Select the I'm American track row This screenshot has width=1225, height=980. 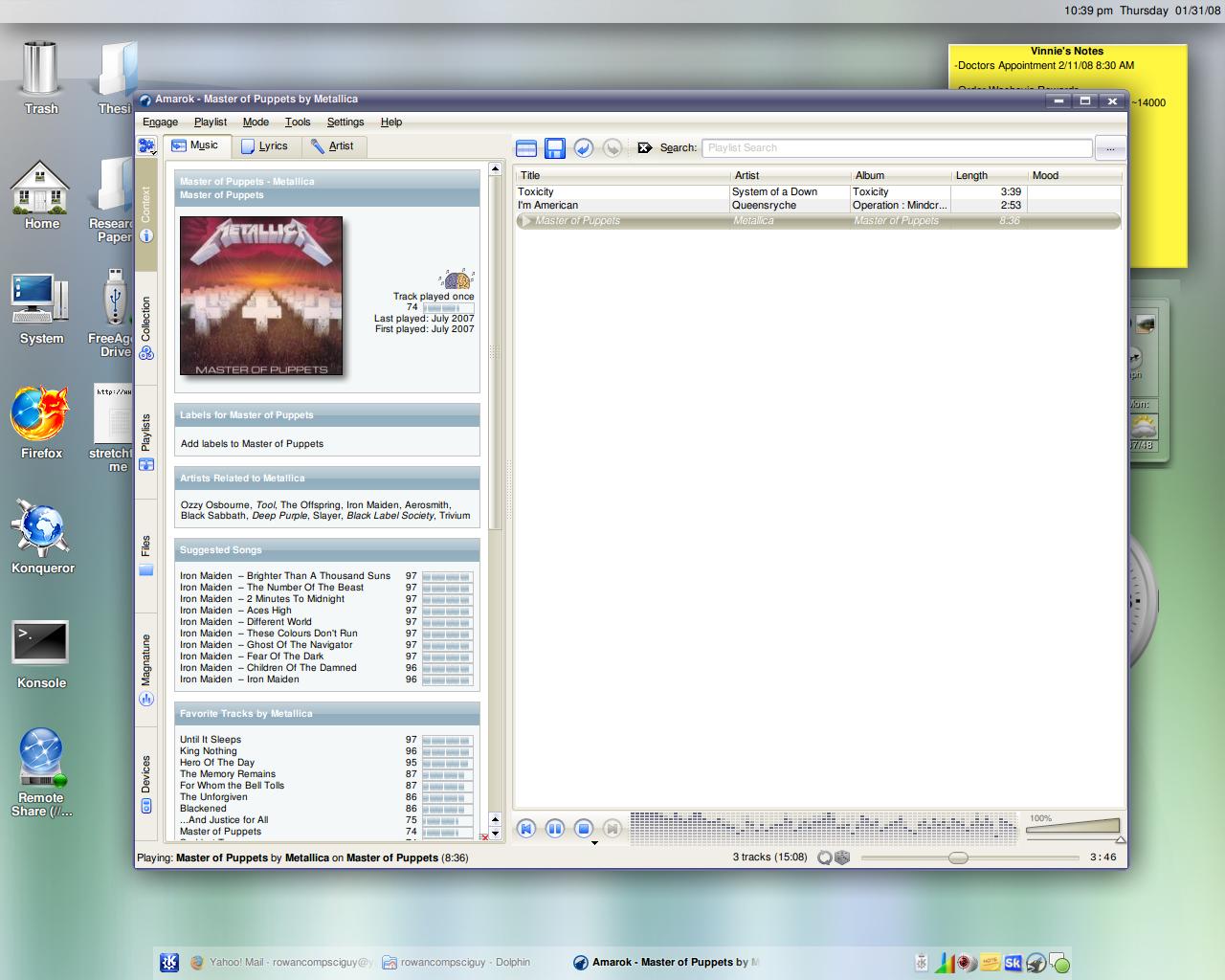817,205
